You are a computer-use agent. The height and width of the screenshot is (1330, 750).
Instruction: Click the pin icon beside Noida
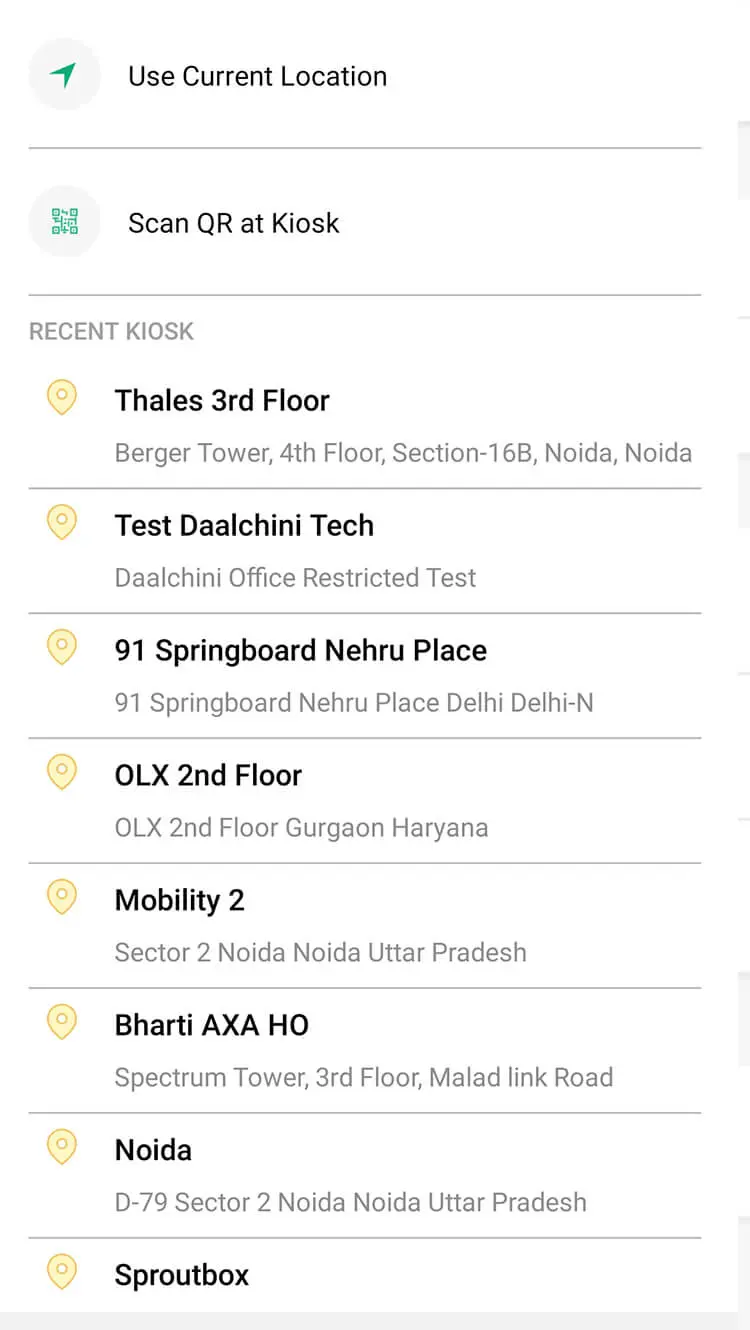point(62,1148)
